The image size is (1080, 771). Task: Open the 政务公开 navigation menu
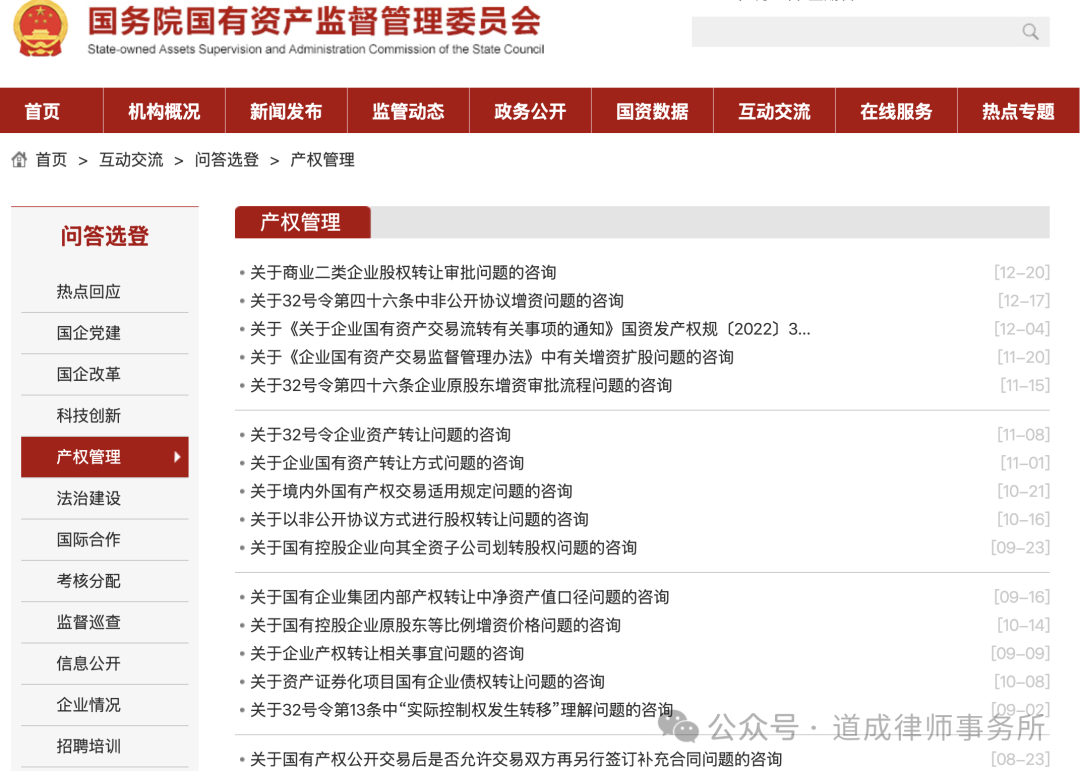tap(530, 110)
